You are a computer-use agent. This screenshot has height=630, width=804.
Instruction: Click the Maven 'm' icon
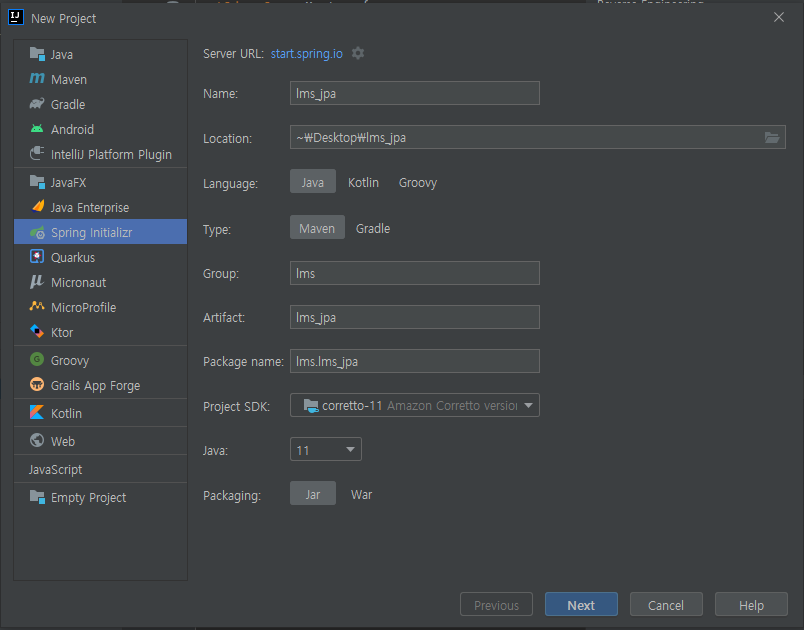[37, 78]
